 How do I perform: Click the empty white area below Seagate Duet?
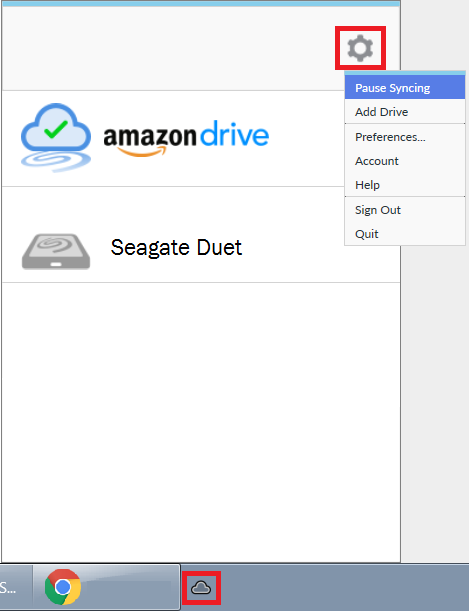(x=201, y=422)
